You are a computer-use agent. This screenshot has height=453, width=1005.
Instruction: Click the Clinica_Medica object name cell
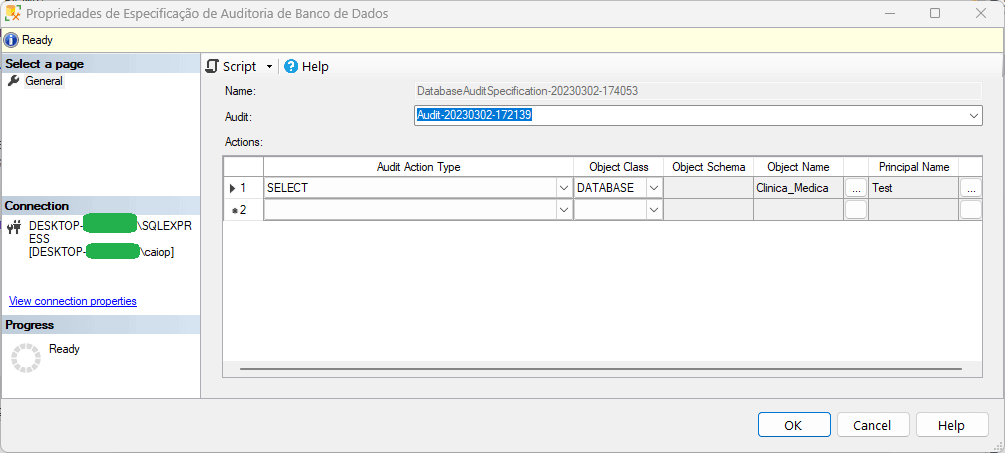(x=799, y=188)
